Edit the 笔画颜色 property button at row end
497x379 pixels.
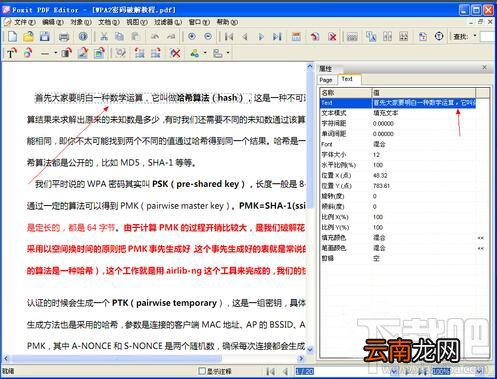pos(481,248)
